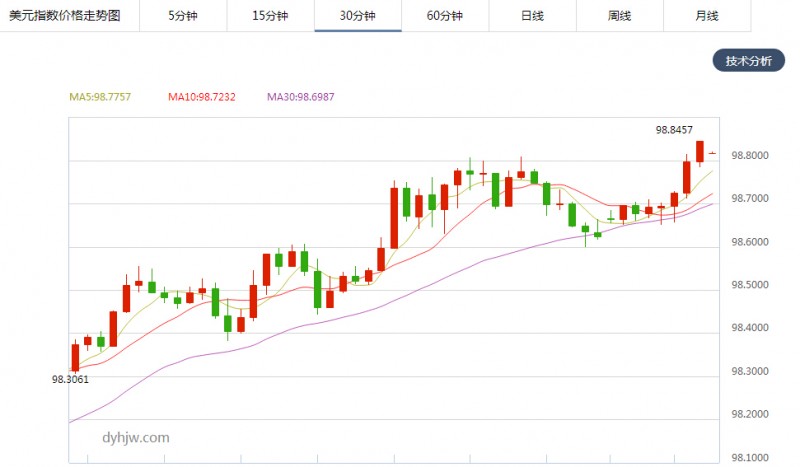800x467 pixels.
Task: Click the tall red candle at the chart peak
Action: pyautogui.click(x=700, y=152)
